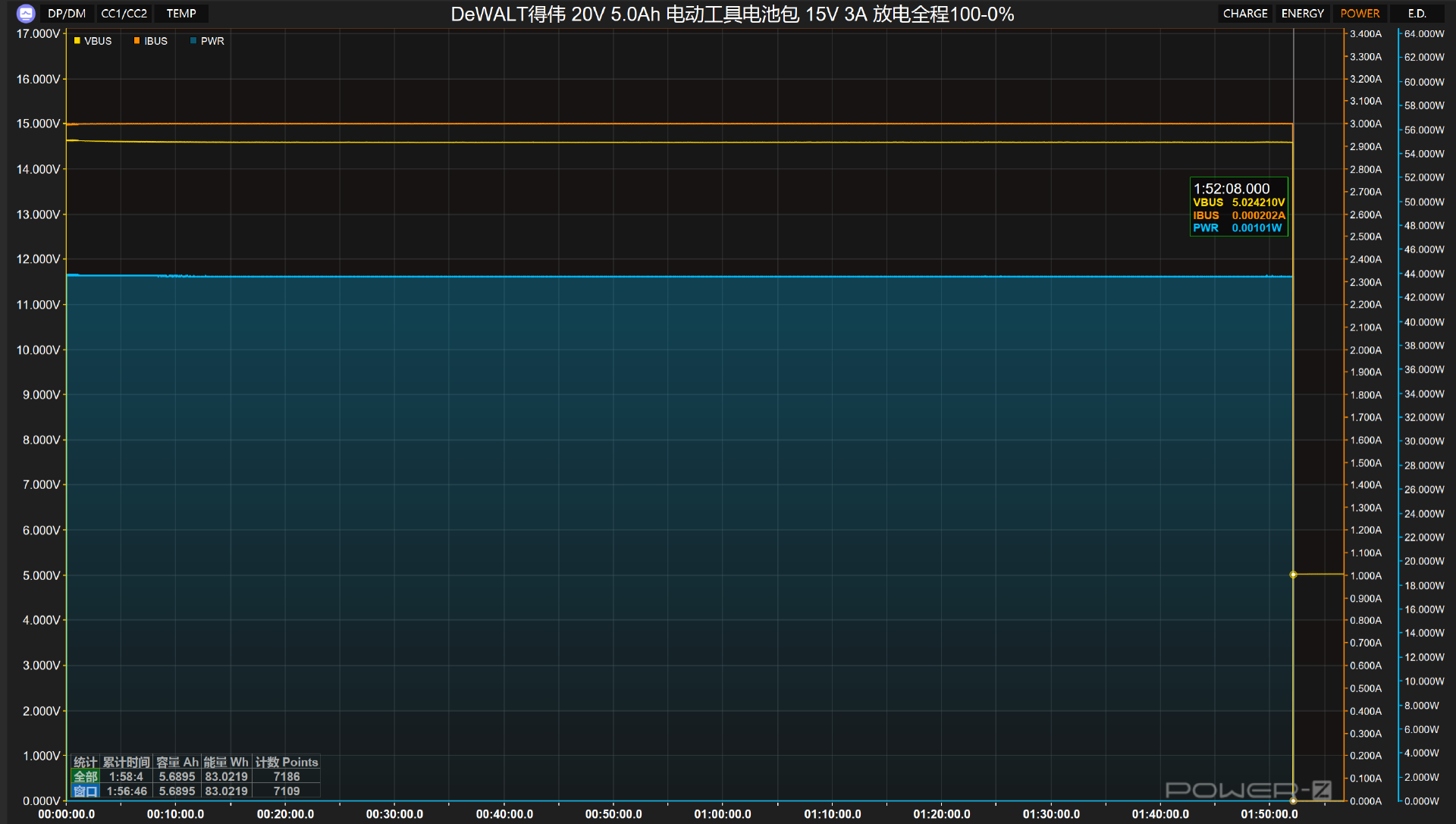Click the 能量 Wh column header
The image size is (1456, 824).
coord(226,763)
